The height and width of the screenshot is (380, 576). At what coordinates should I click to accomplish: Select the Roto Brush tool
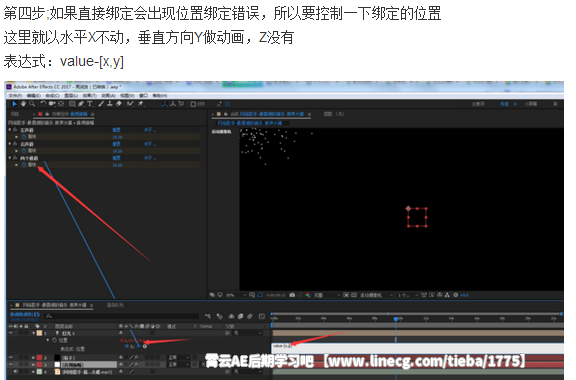(x=130, y=104)
